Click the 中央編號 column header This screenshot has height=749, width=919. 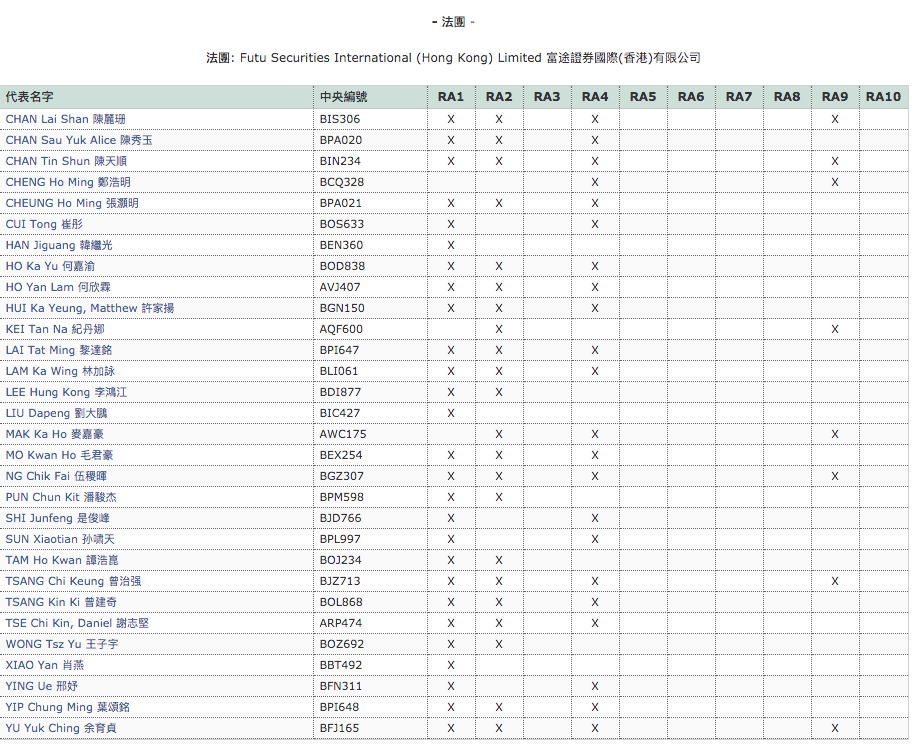pos(370,97)
